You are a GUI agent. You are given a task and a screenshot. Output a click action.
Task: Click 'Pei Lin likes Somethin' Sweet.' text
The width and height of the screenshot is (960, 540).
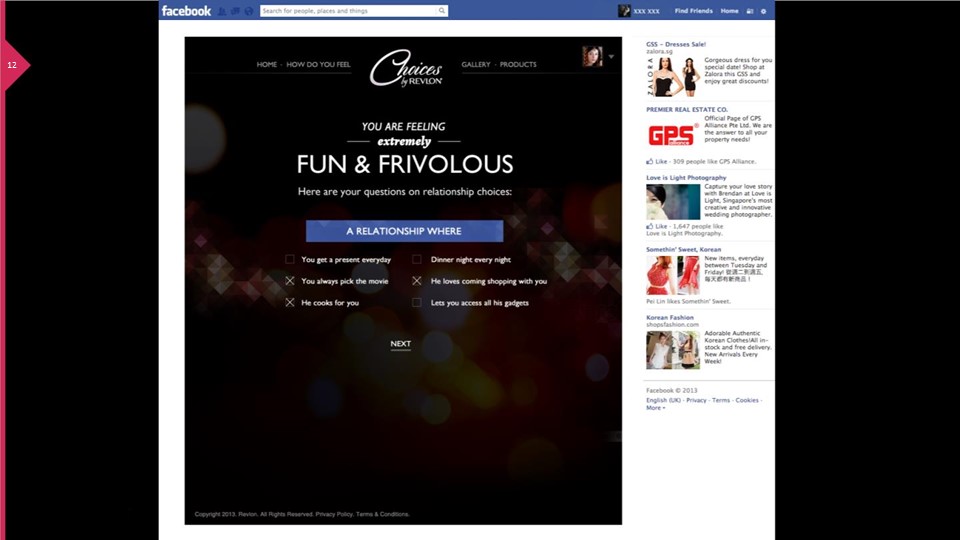(688, 301)
